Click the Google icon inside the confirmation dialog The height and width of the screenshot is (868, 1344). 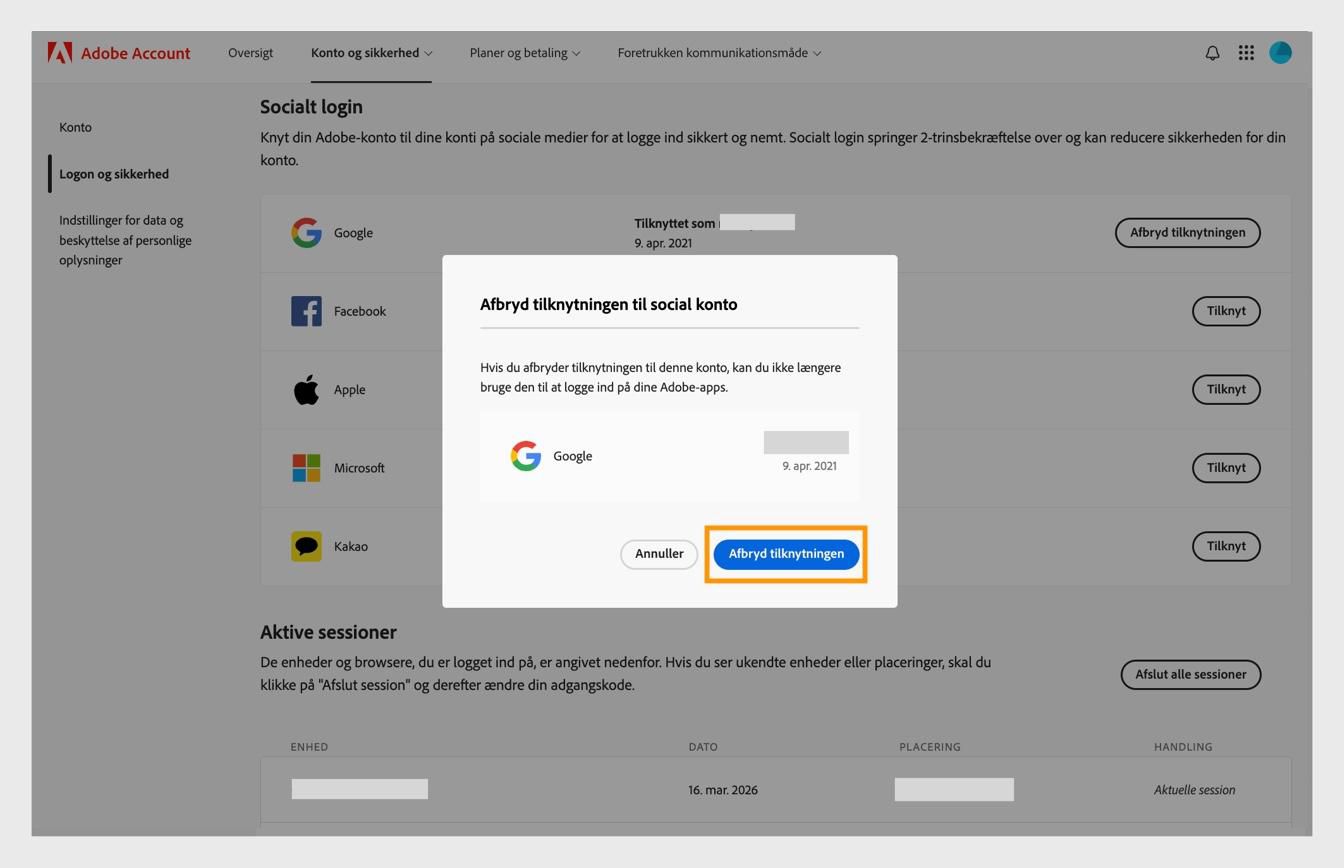[525, 456]
